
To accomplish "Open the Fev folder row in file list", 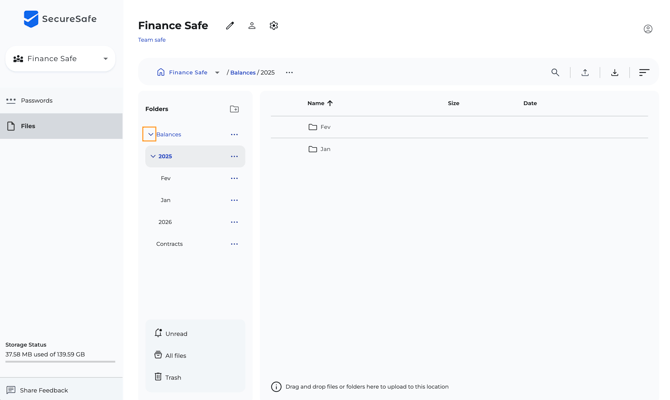I will coord(459,127).
